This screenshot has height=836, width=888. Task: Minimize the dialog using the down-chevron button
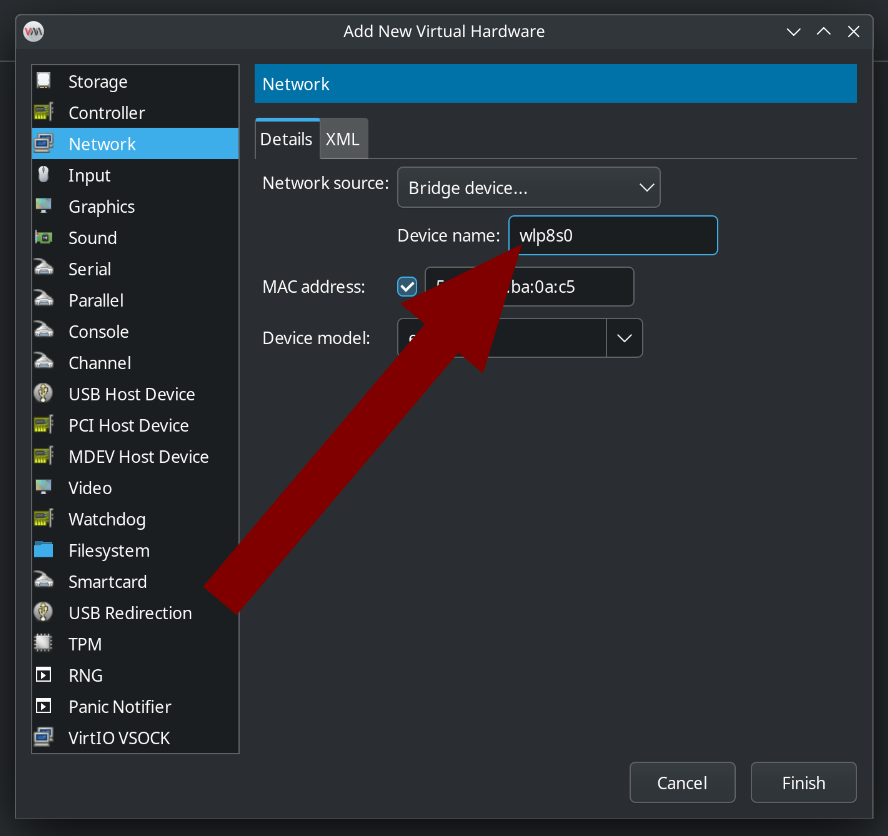[793, 32]
